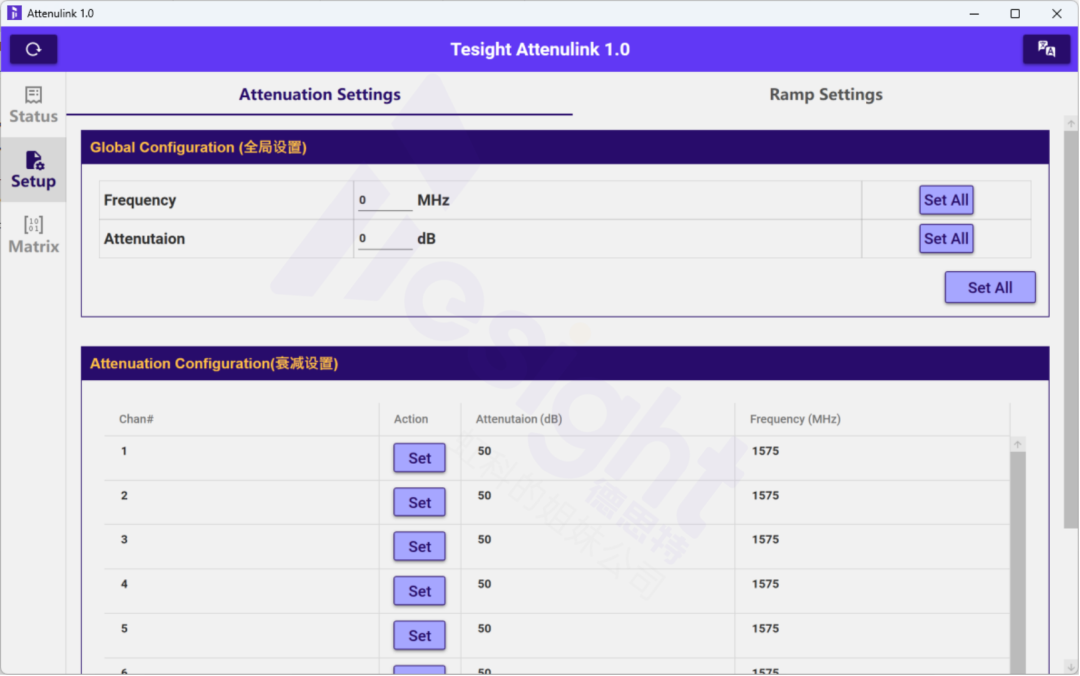Image resolution: width=1080 pixels, height=676 pixels.
Task: Click Set for channel 3
Action: tap(419, 546)
